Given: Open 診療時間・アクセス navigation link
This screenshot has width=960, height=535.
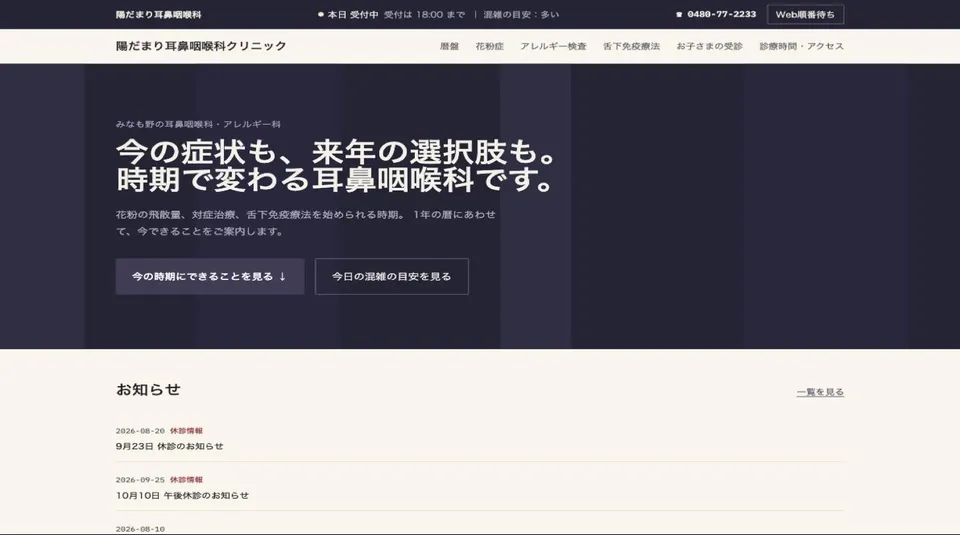Looking at the screenshot, I should (x=801, y=46).
